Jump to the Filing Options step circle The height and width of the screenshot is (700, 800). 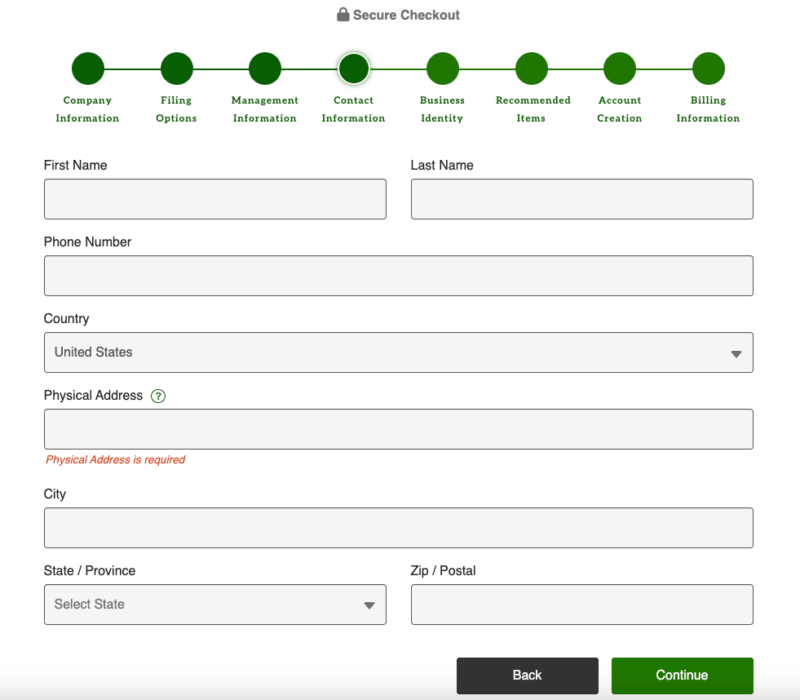point(177,68)
